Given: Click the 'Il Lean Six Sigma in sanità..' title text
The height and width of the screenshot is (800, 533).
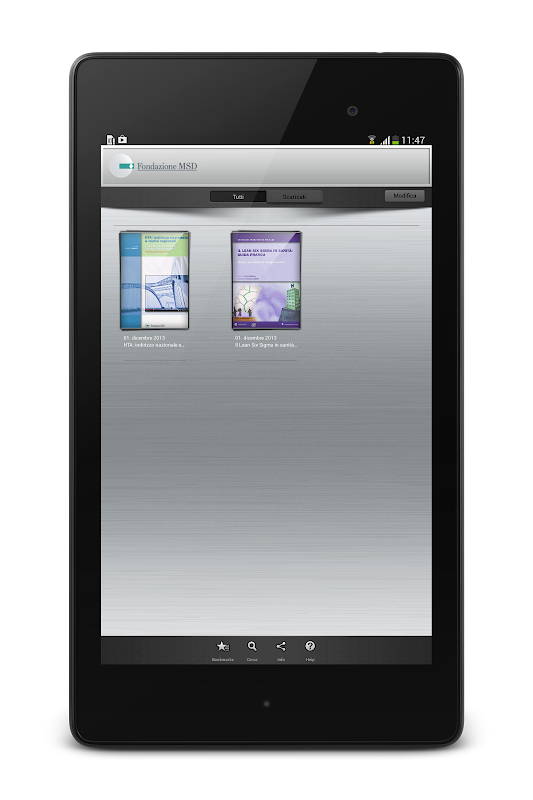Looking at the screenshot, I should click(266, 345).
